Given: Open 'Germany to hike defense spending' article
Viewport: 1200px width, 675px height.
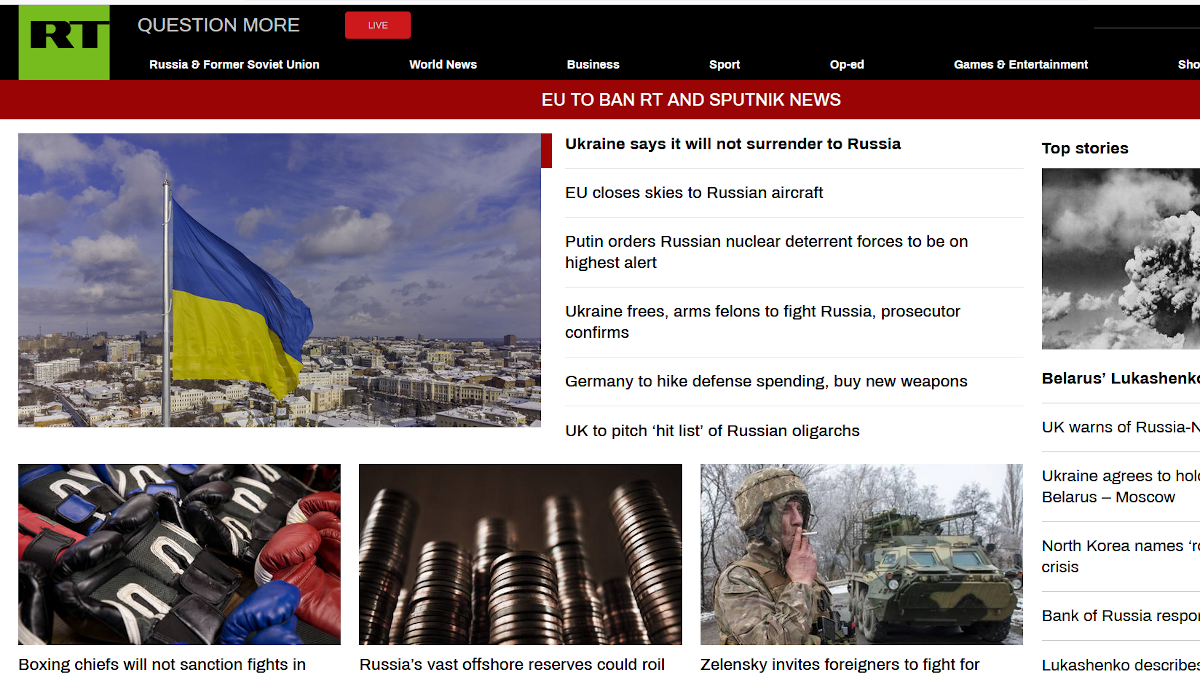Looking at the screenshot, I should (766, 381).
